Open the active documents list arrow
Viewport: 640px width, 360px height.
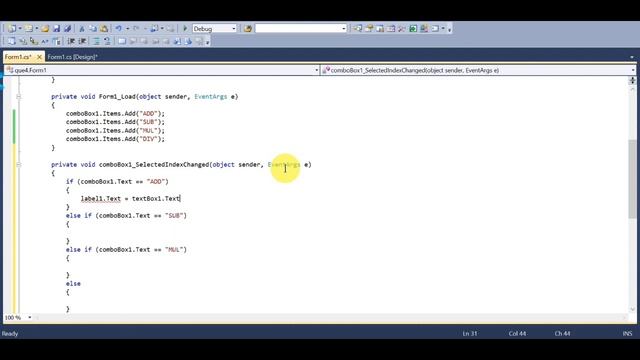(x=632, y=57)
